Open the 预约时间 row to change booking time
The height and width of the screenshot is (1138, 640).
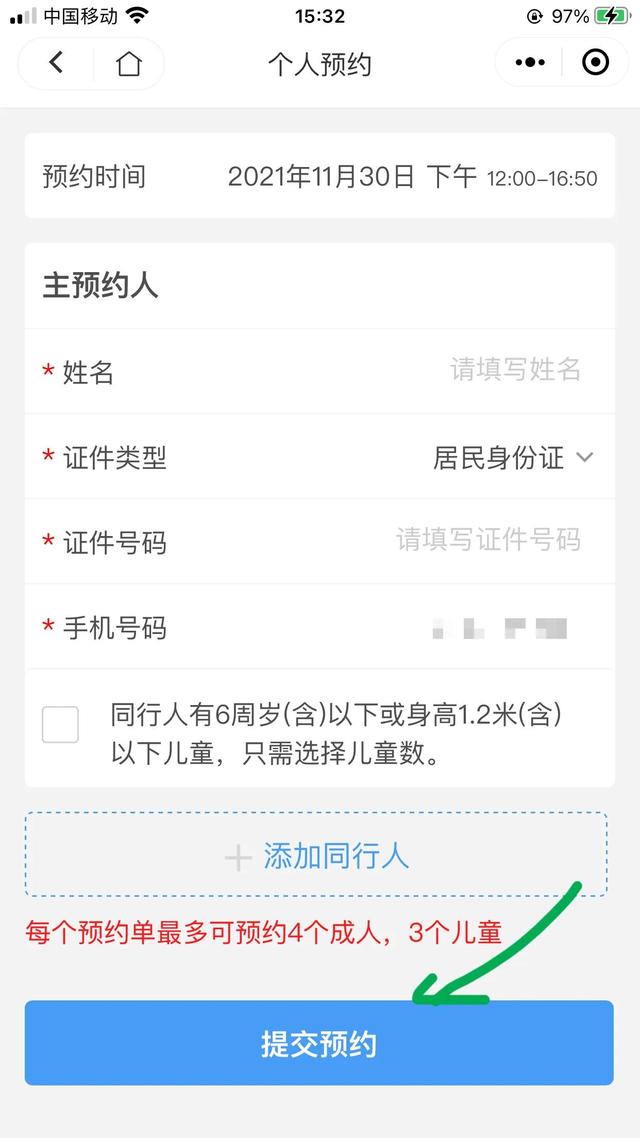click(320, 177)
